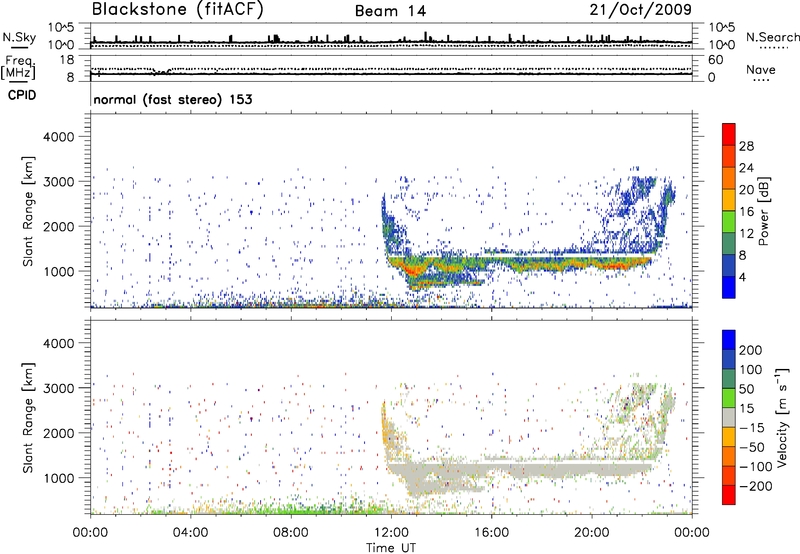Click the 'CPID' row label

click(21, 95)
